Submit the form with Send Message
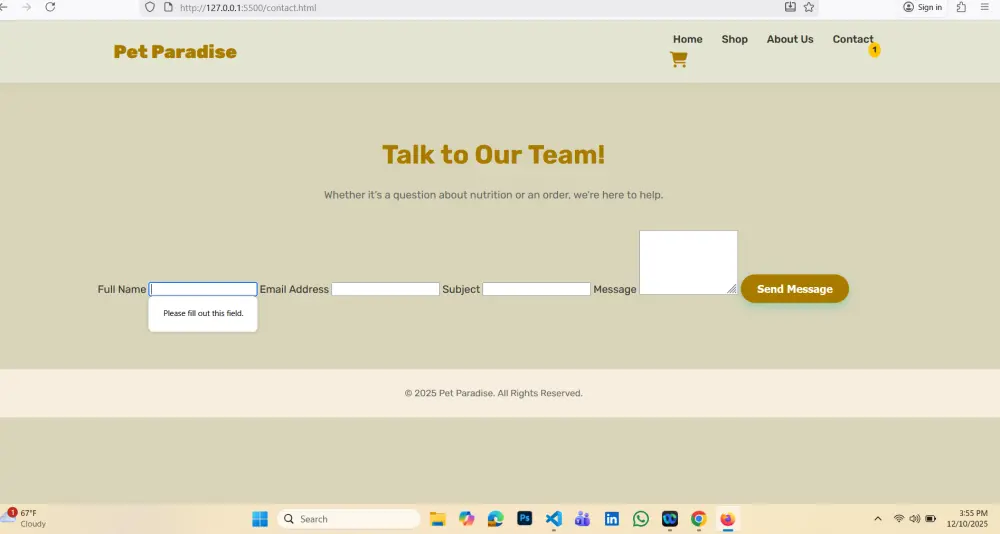This screenshot has width=1000, height=534. 795,289
